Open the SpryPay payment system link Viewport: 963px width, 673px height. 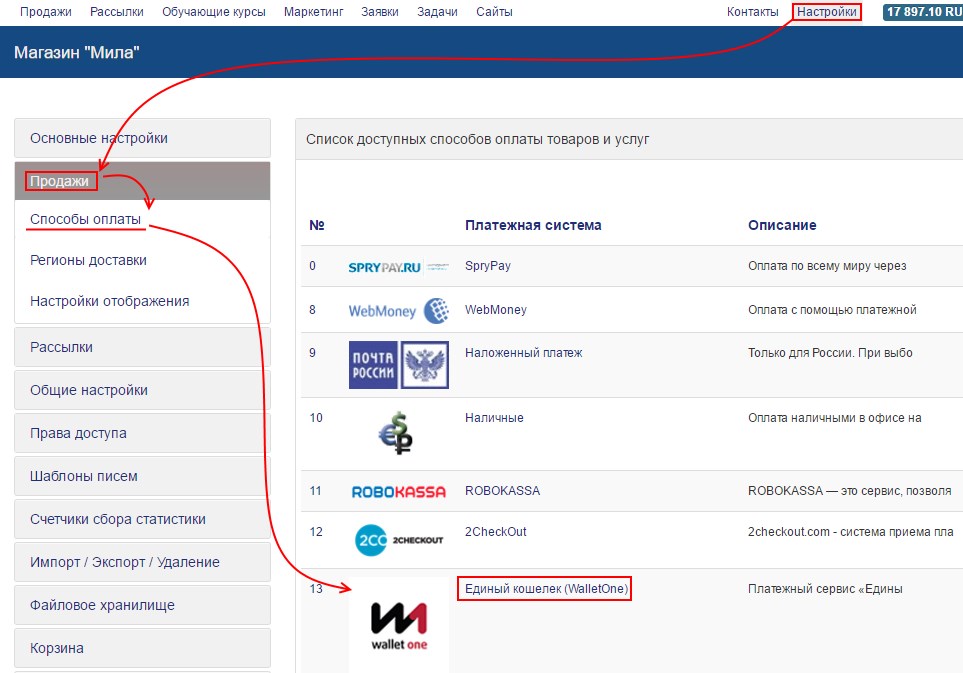(488, 266)
